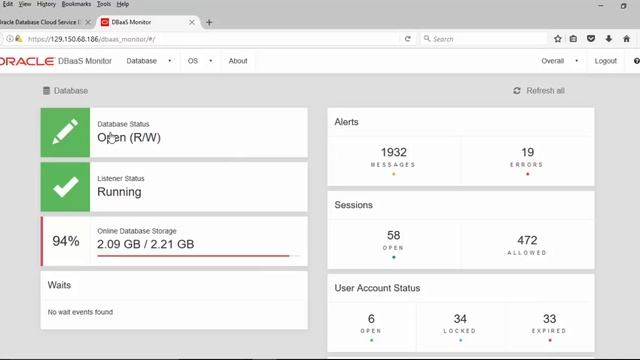The image size is (640, 360).
Task: Click the green checkmark Listener Status icon
Action: 65,187
